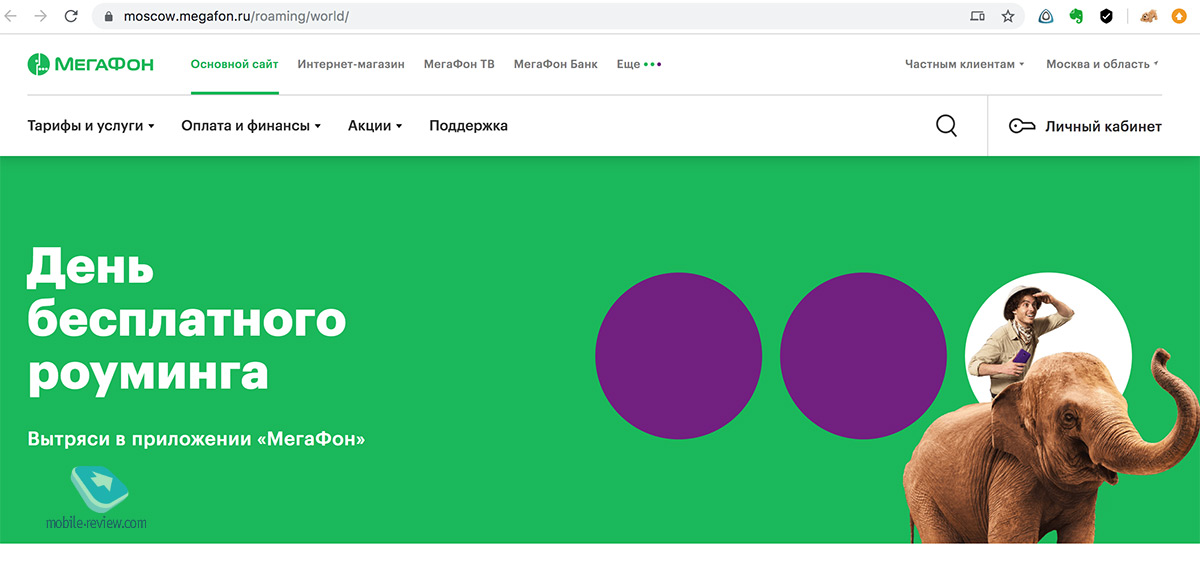Open the Evernote elephant extension
The height and width of the screenshot is (572, 1200).
pos(1076,16)
